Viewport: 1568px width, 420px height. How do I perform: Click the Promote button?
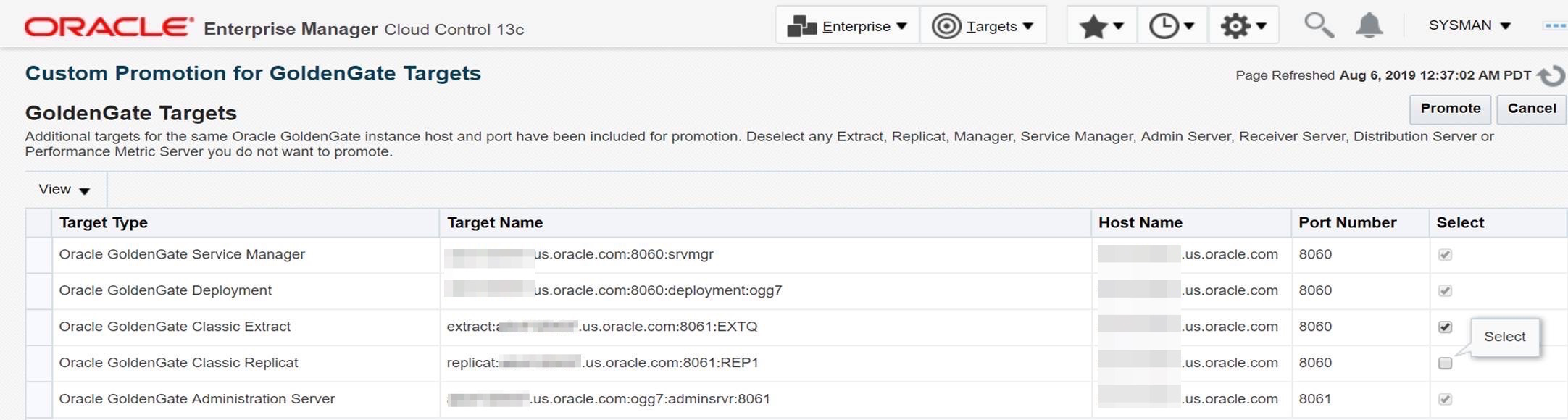pyautogui.click(x=1450, y=109)
